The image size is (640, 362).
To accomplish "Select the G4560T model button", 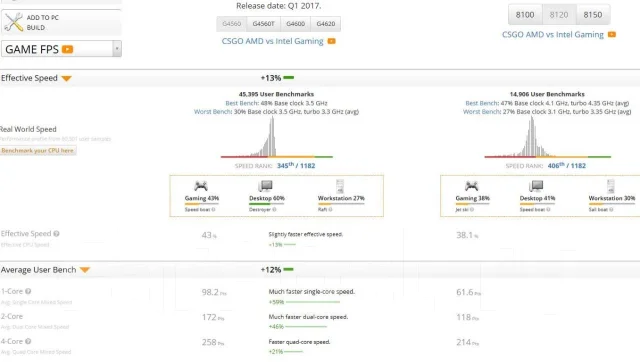I will point(263,24).
